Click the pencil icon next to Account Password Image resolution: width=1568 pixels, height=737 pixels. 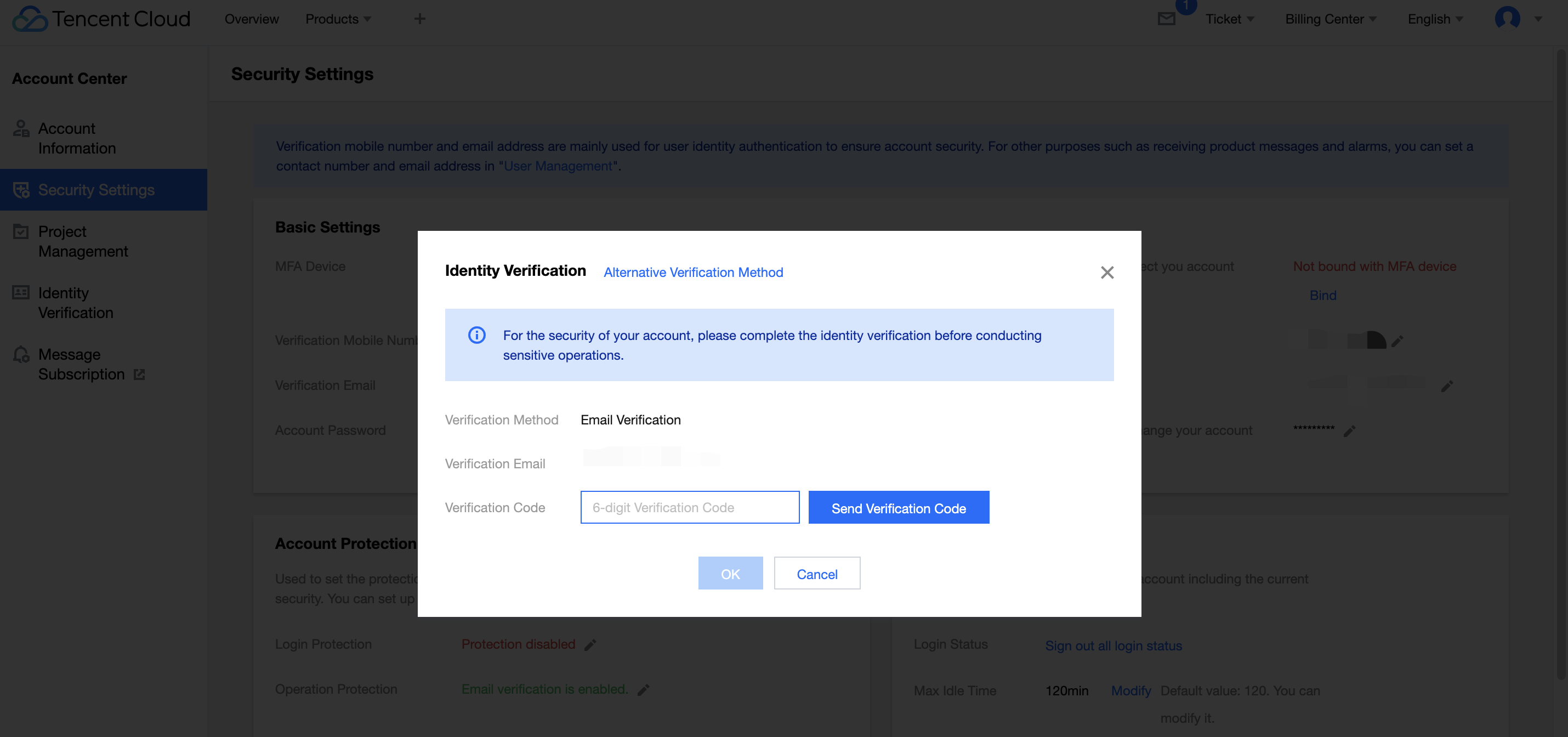(x=1350, y=430)
